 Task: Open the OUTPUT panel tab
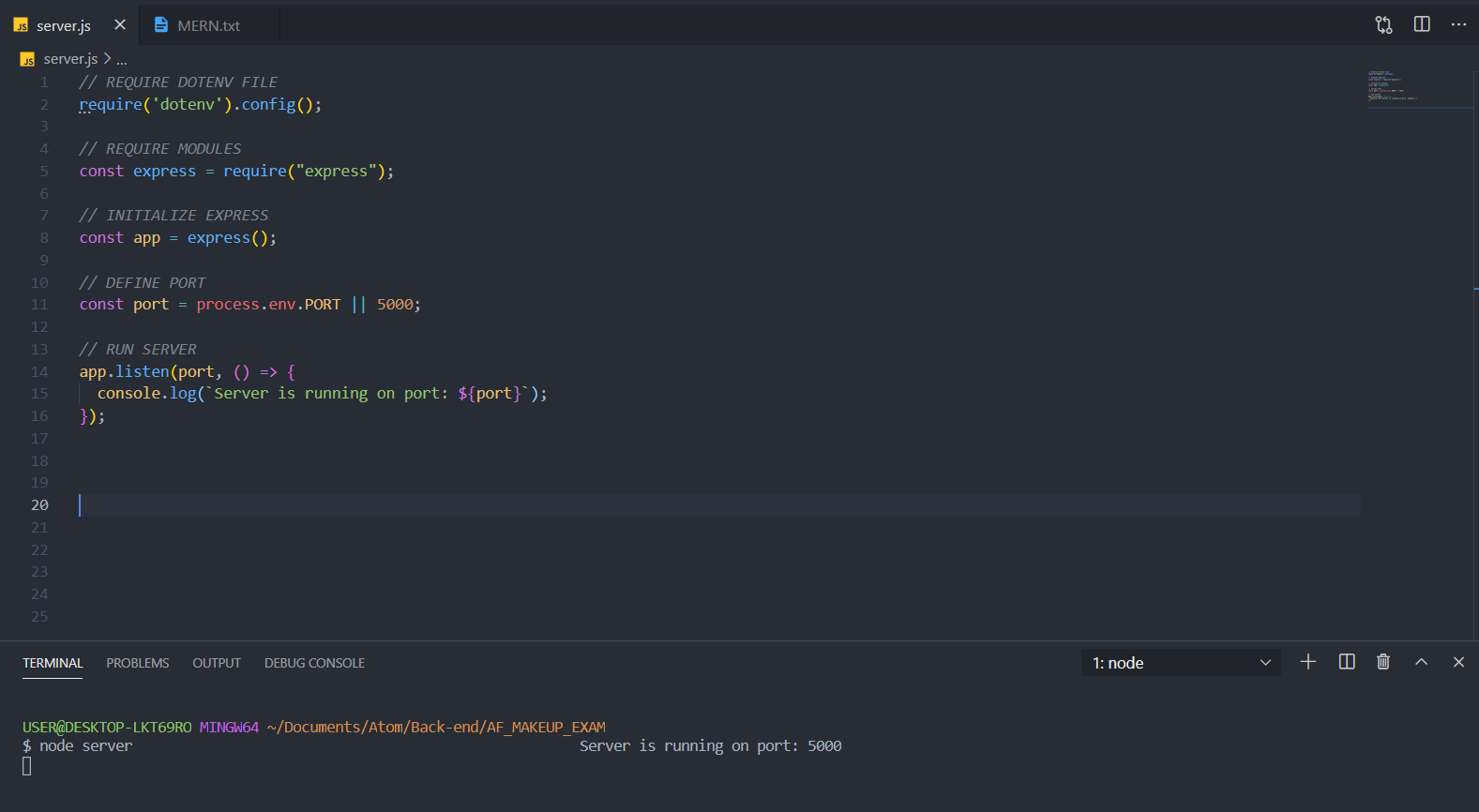click(217, 663)
